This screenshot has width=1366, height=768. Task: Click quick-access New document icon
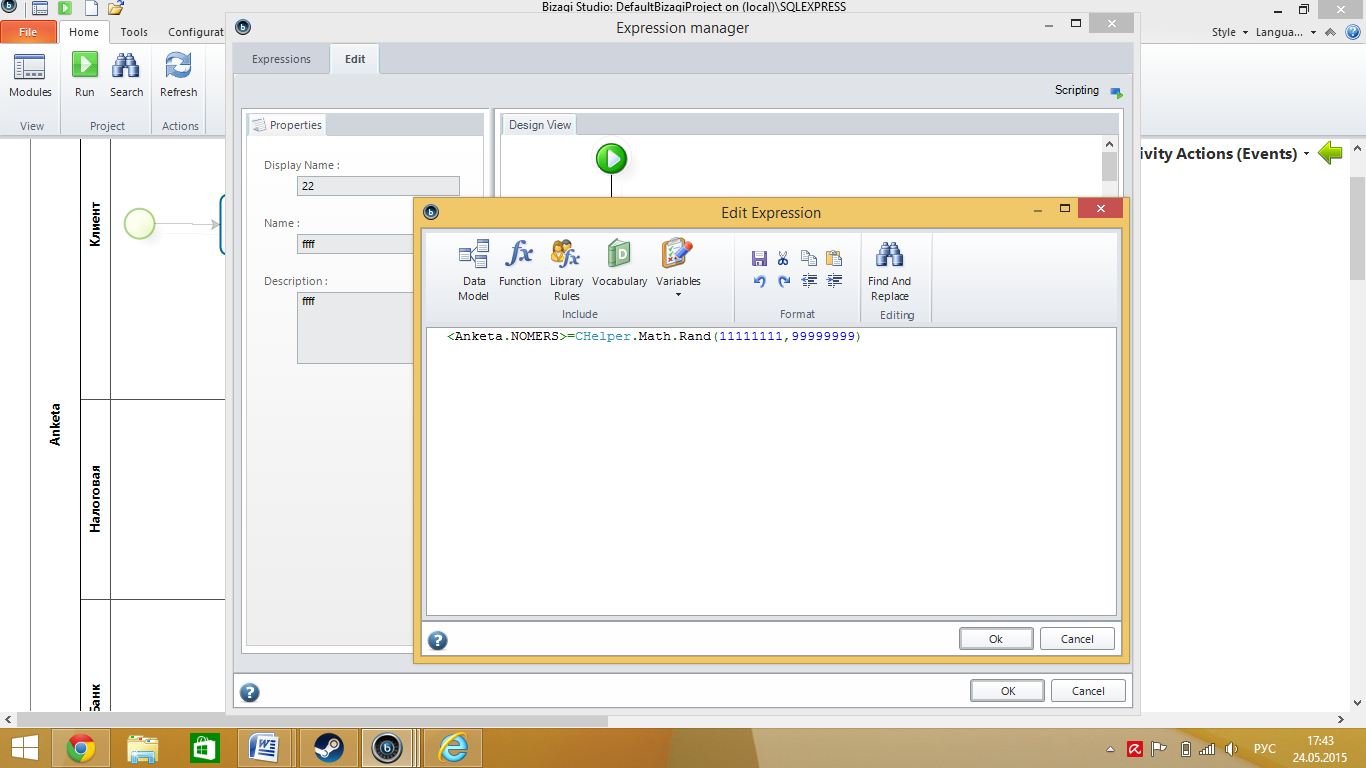pos(90,9)
